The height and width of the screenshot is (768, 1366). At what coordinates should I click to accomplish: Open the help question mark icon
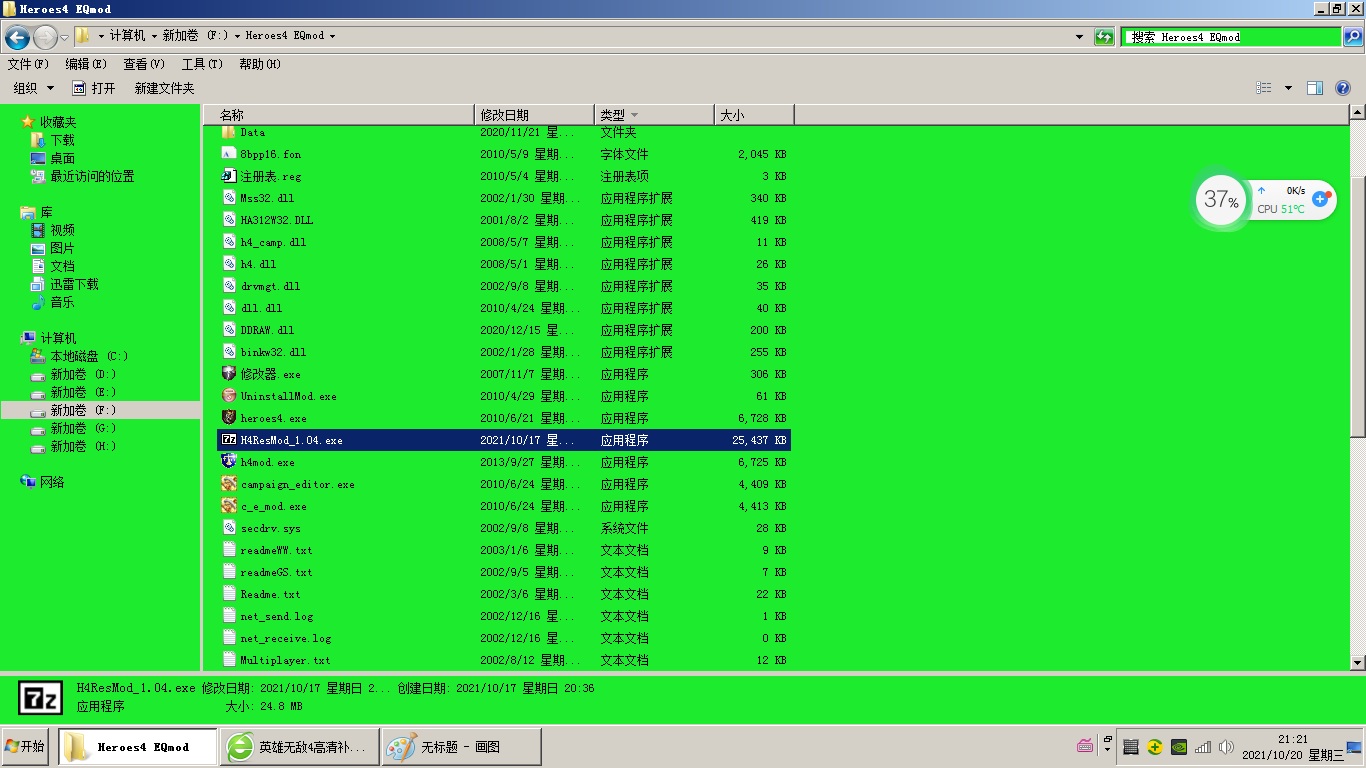1343,88
